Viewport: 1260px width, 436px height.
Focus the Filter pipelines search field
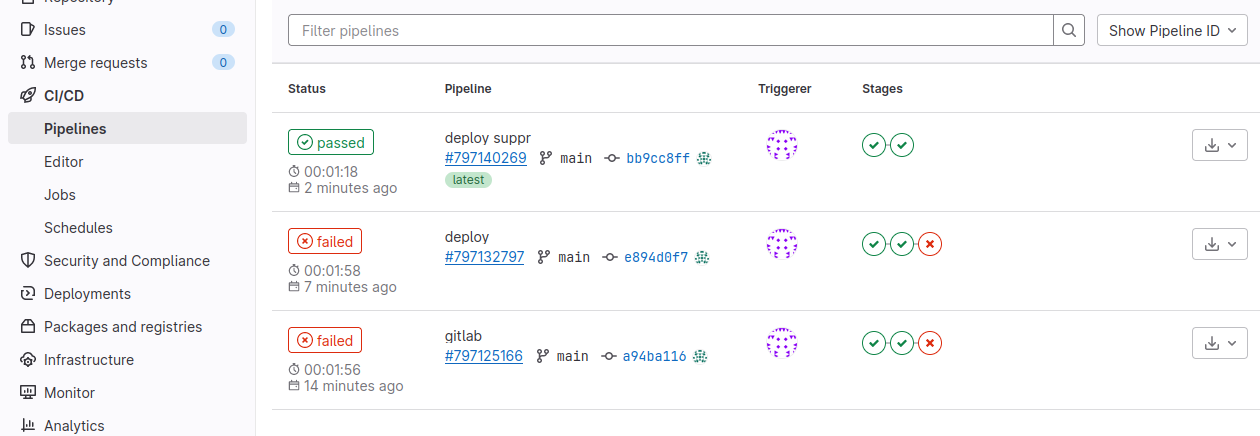[x=670, y=31]
